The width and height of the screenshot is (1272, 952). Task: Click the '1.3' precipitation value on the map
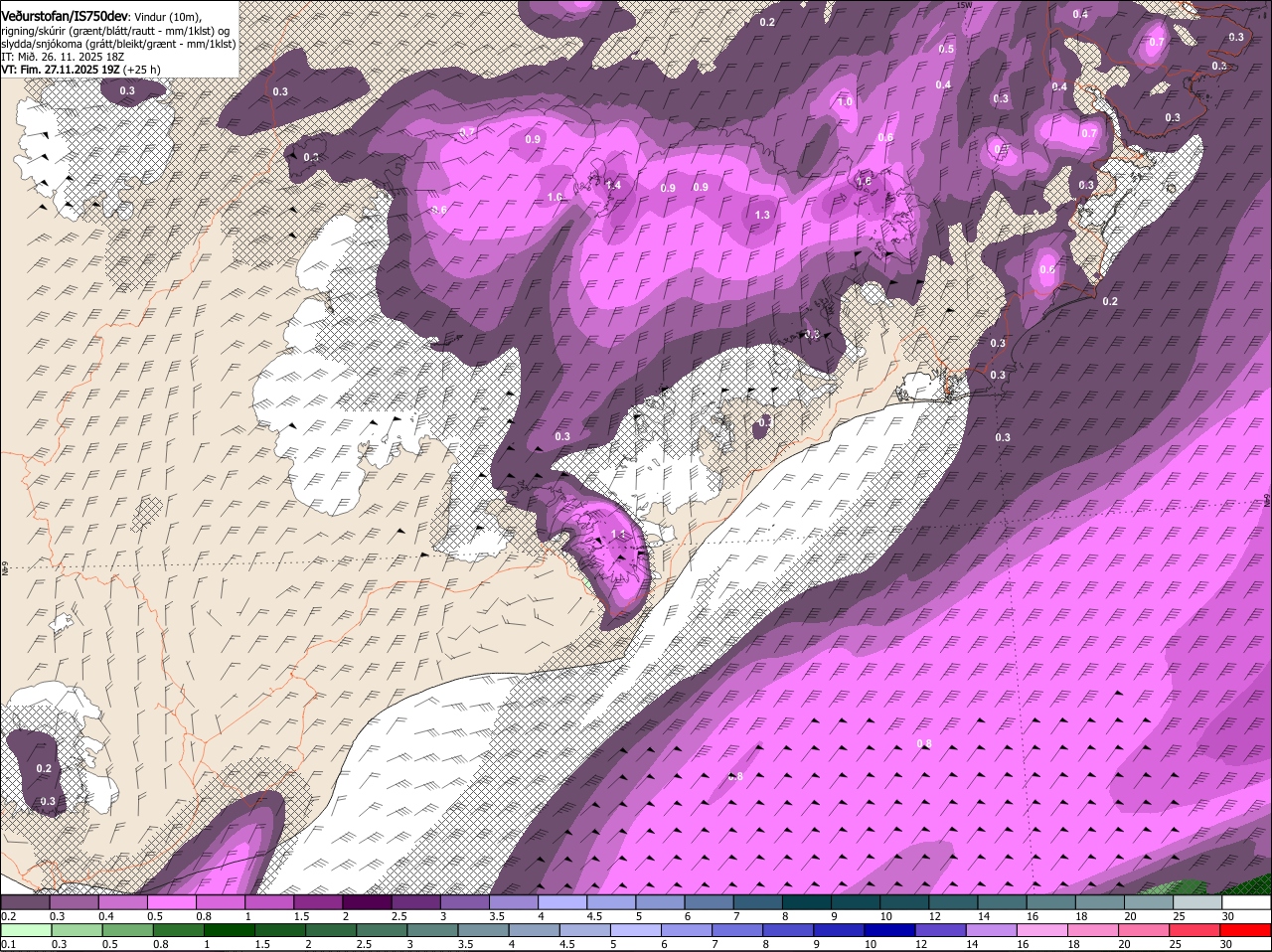(x=763, y=215)
